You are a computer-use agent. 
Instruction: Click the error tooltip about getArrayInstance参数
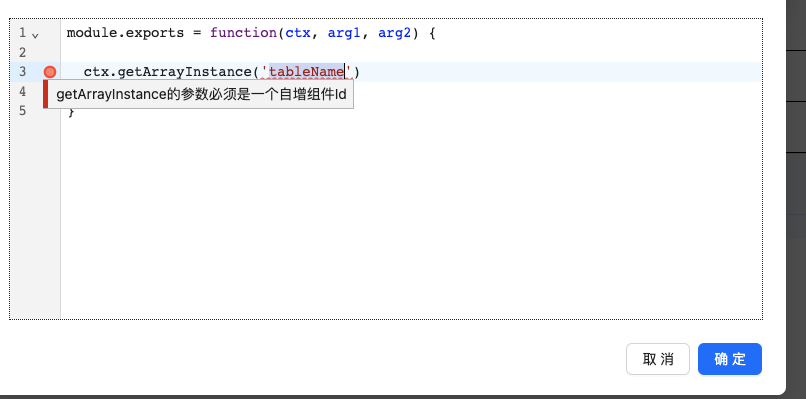click(x=198, y=95)
